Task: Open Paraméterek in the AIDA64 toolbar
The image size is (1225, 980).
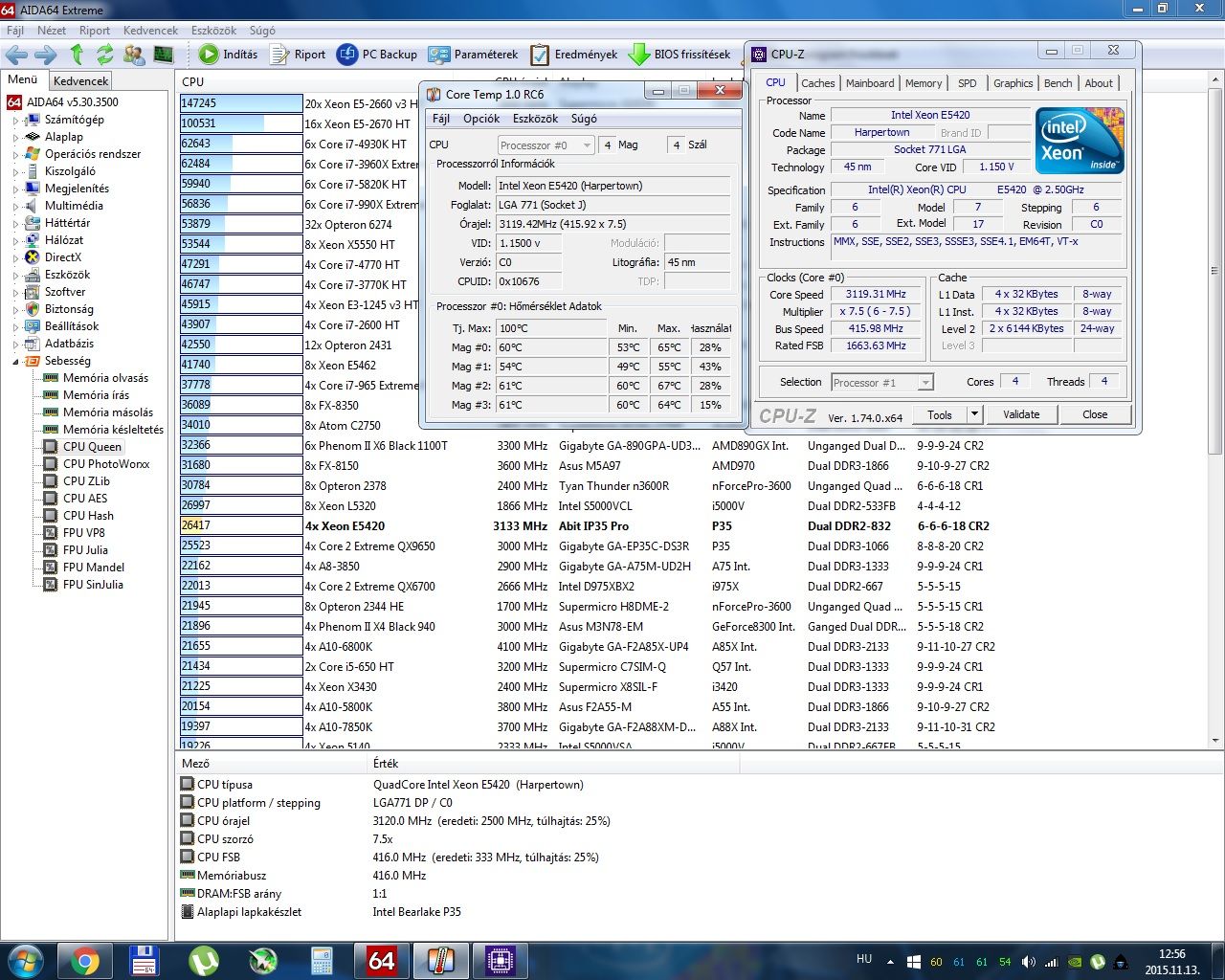Action: point(474,55)
